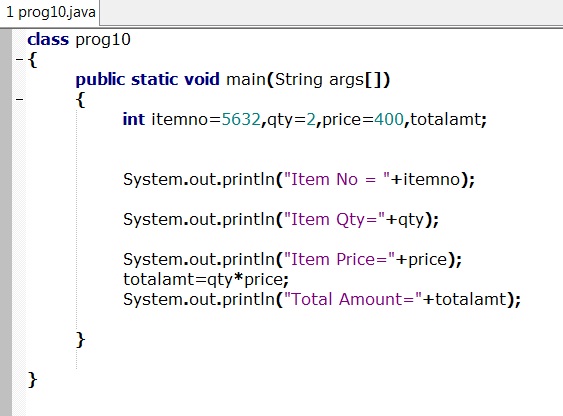
Task: Click the line 'totalamt=qty*price;'
Action: (x=206, y=280)
